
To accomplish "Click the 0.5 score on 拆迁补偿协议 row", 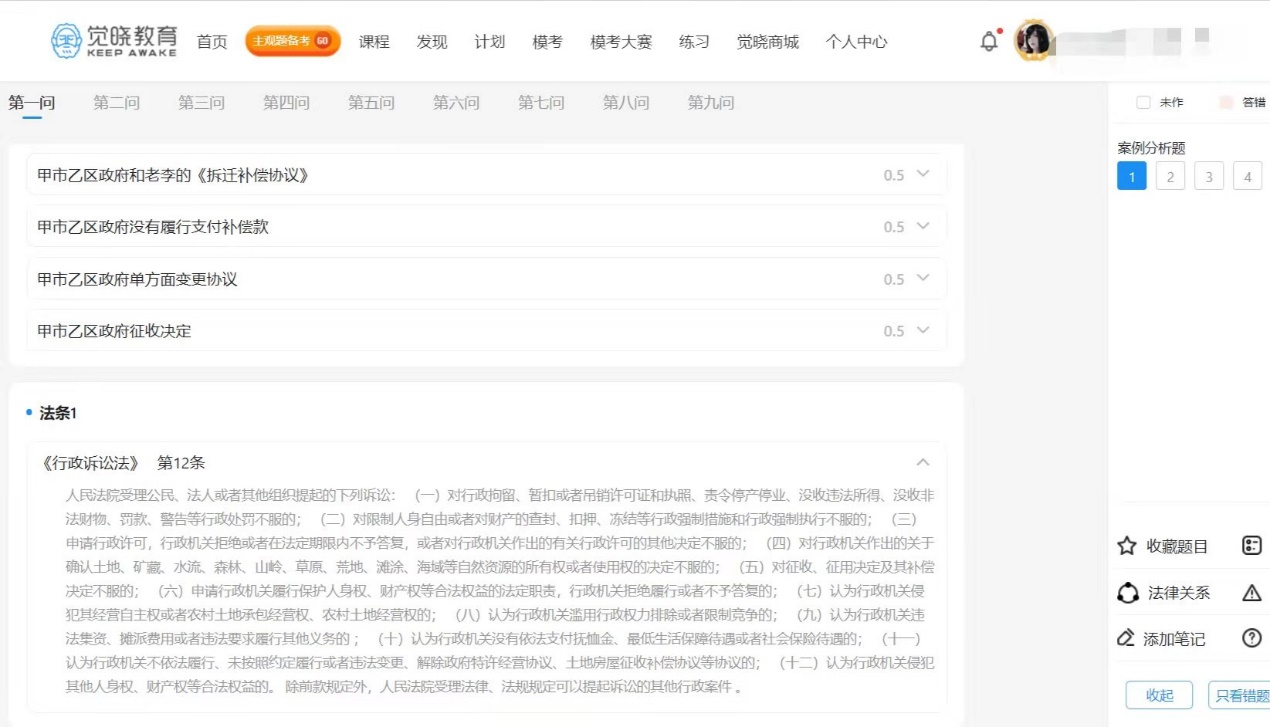I will [893, 175].
